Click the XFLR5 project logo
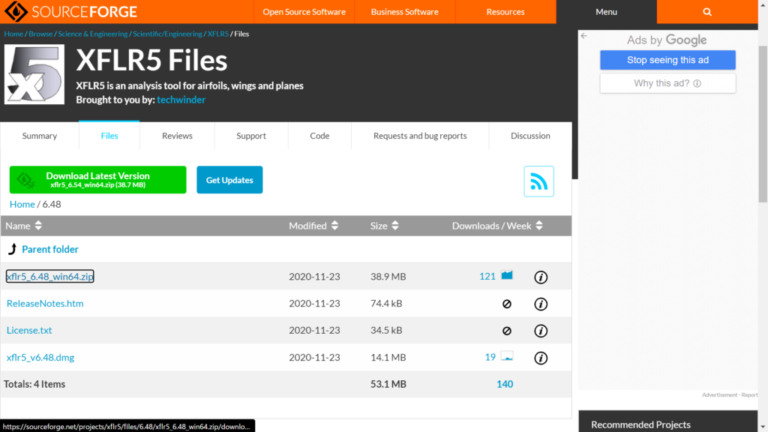Screen dimensions: 768x432 (x=35, y=75)
